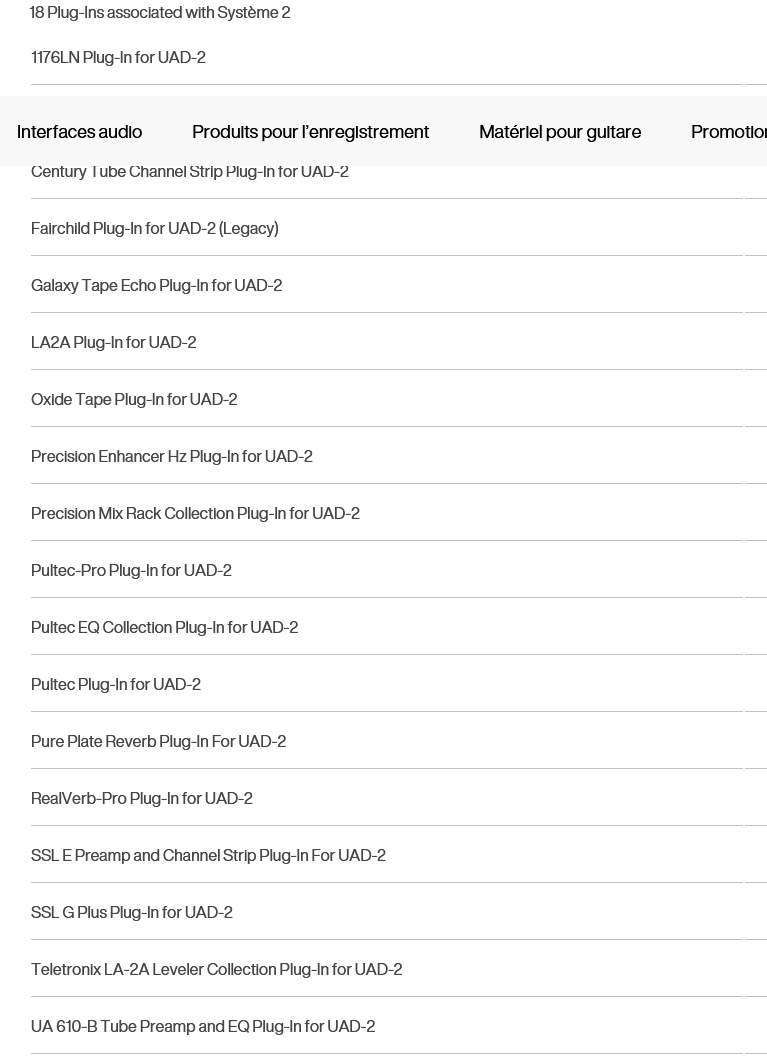767x1059 pixels.
Task: Click 1176LN Plug-In for UAD-2
Action: click(118, 57)
